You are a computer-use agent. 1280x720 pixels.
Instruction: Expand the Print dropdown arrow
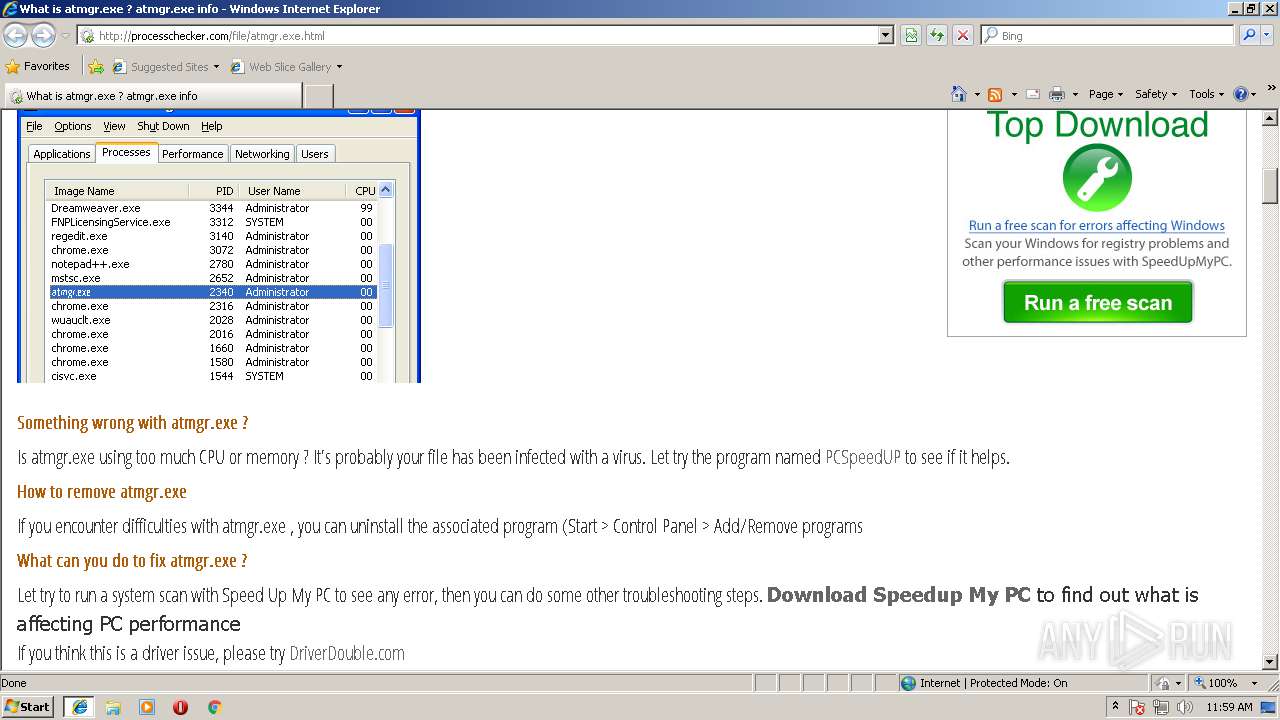(1075, 94)
